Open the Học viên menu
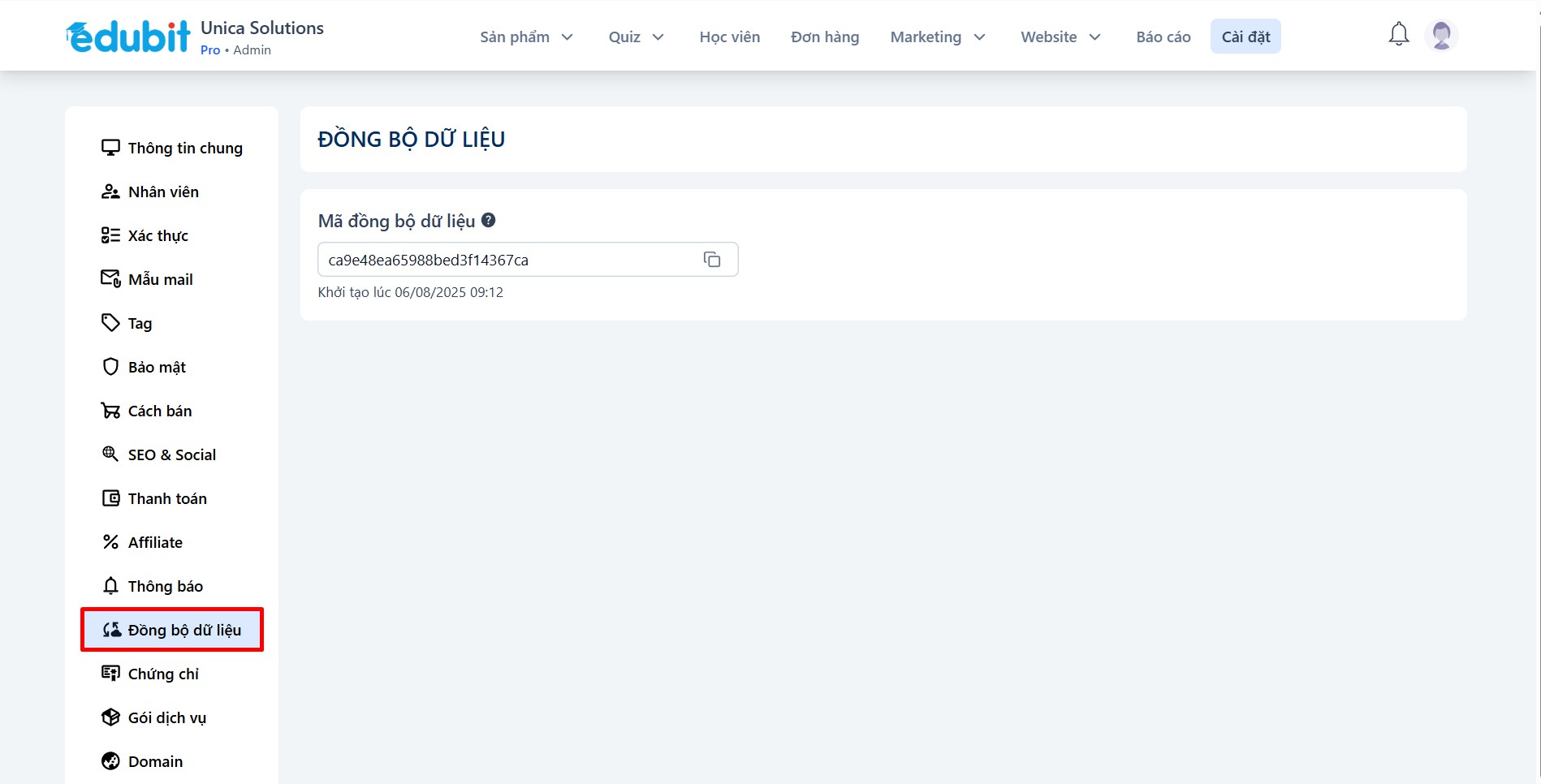 (x=730, y=37)
